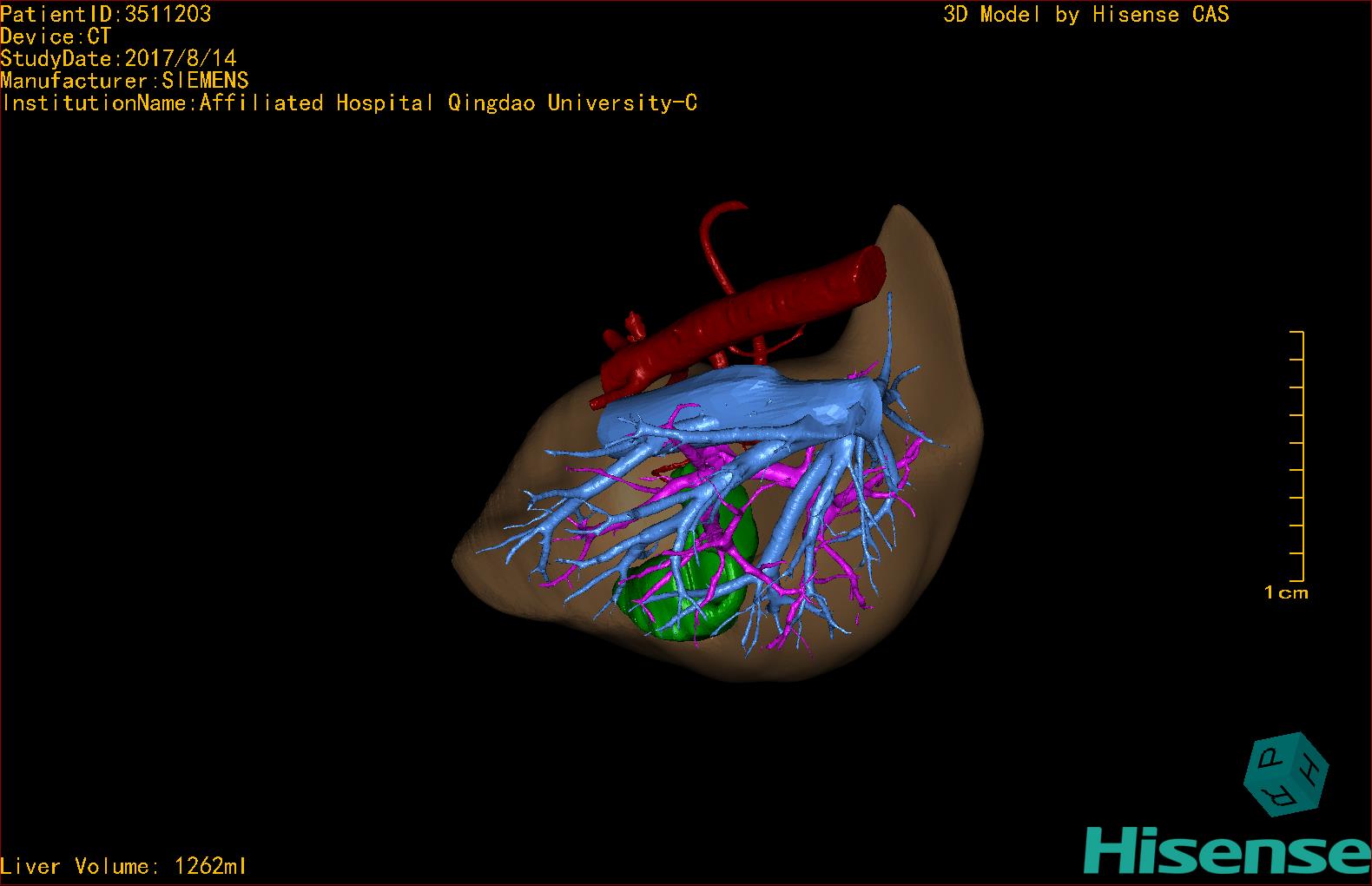Click the yellow scale ruler bar
1372x886 pixels.
point(1298,456)
